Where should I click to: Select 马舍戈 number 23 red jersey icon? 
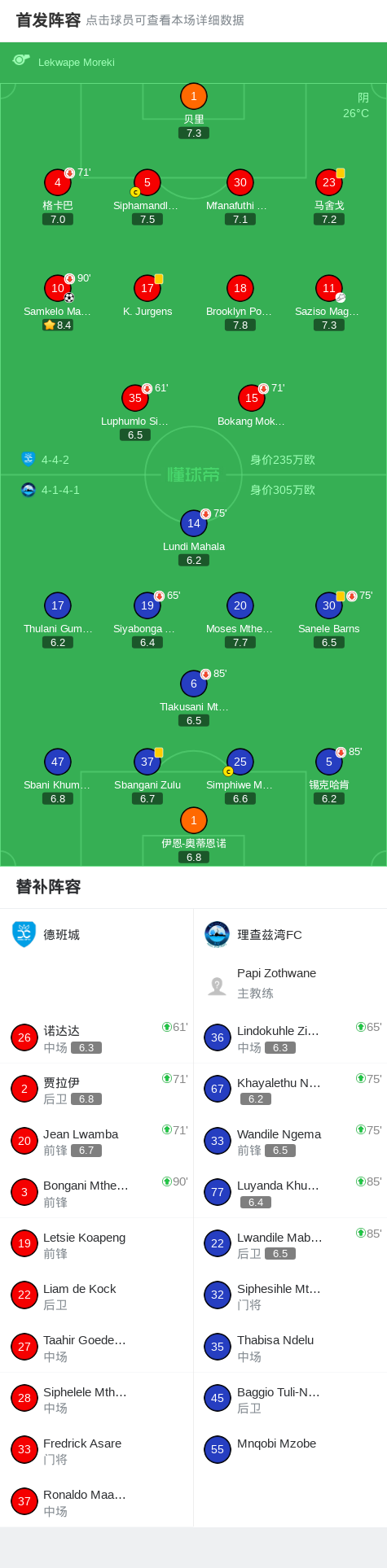coord(328,182)
